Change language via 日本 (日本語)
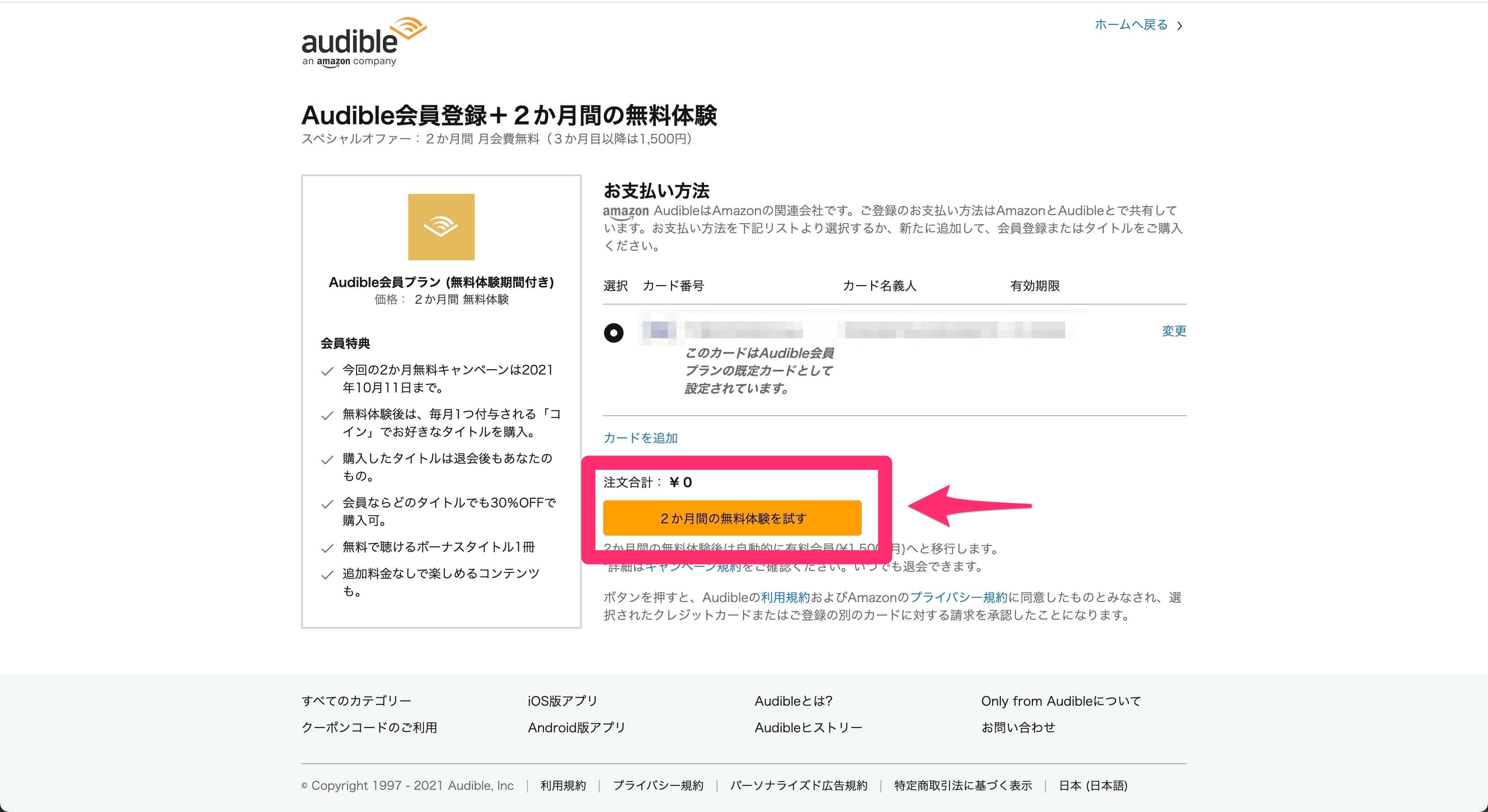The width and height of the screenshot is (1488, 812). tap(1093, 785)
